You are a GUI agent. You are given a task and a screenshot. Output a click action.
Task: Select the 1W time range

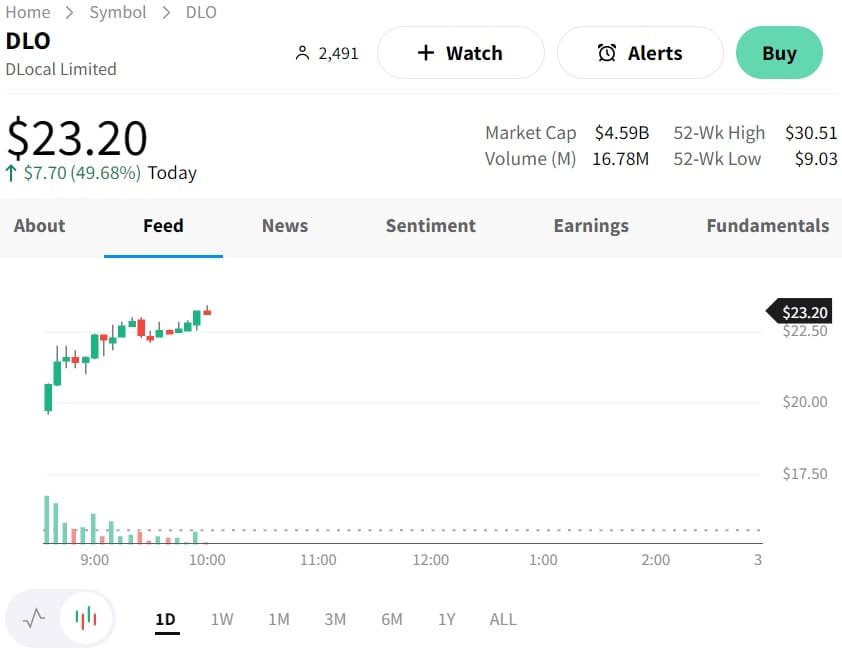[x=222, y=619]
